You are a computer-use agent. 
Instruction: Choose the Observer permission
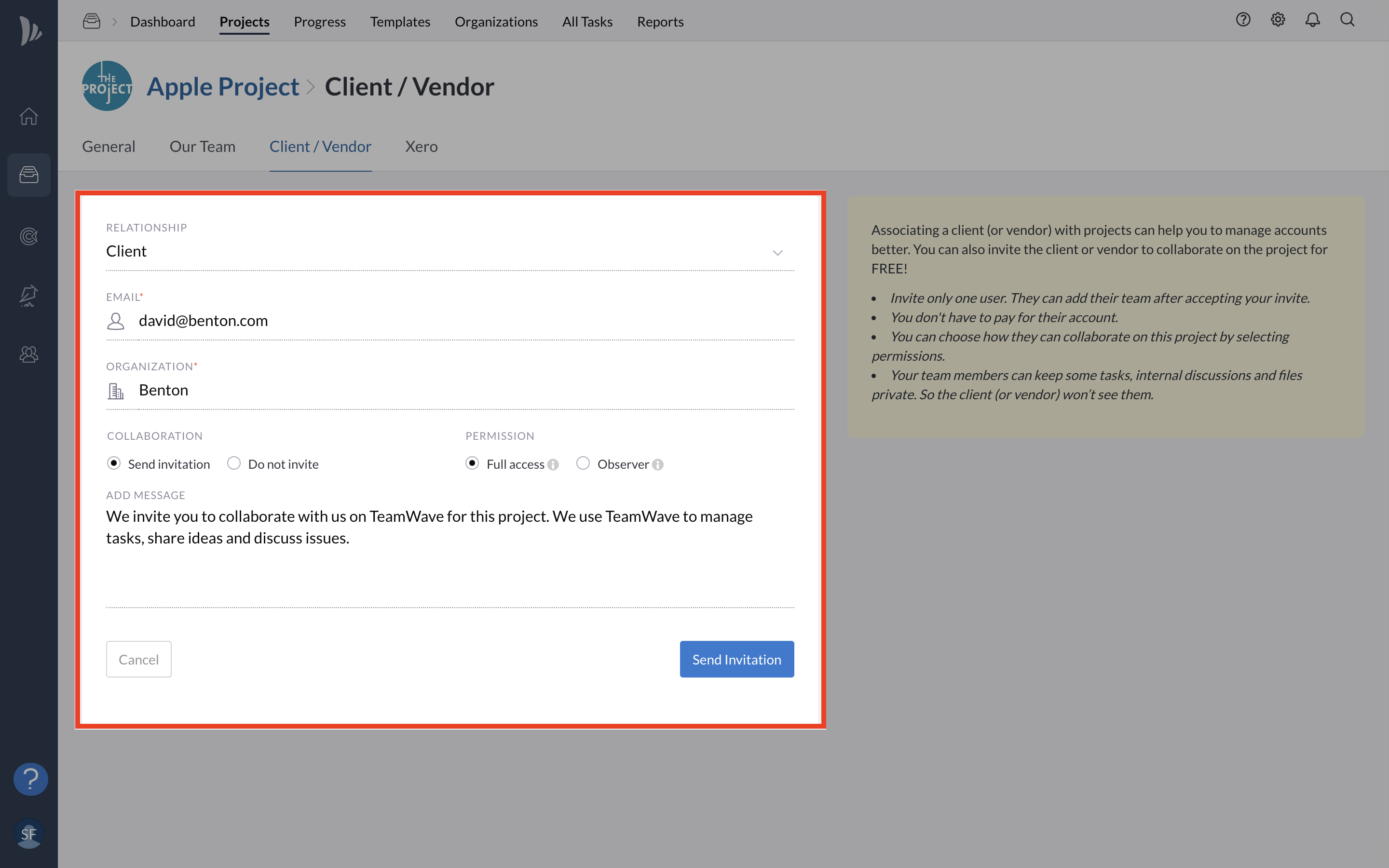[583, 463]
